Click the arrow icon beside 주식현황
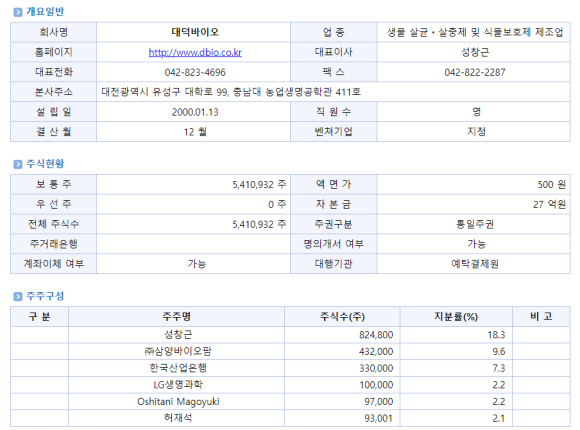 pos(17,164)
